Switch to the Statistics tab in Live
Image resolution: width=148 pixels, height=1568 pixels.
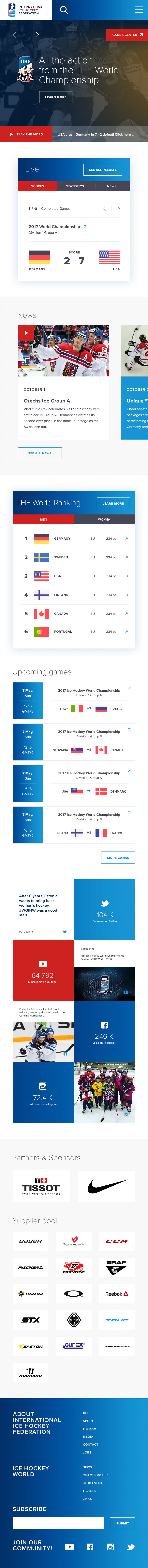[x=75, y=186]
